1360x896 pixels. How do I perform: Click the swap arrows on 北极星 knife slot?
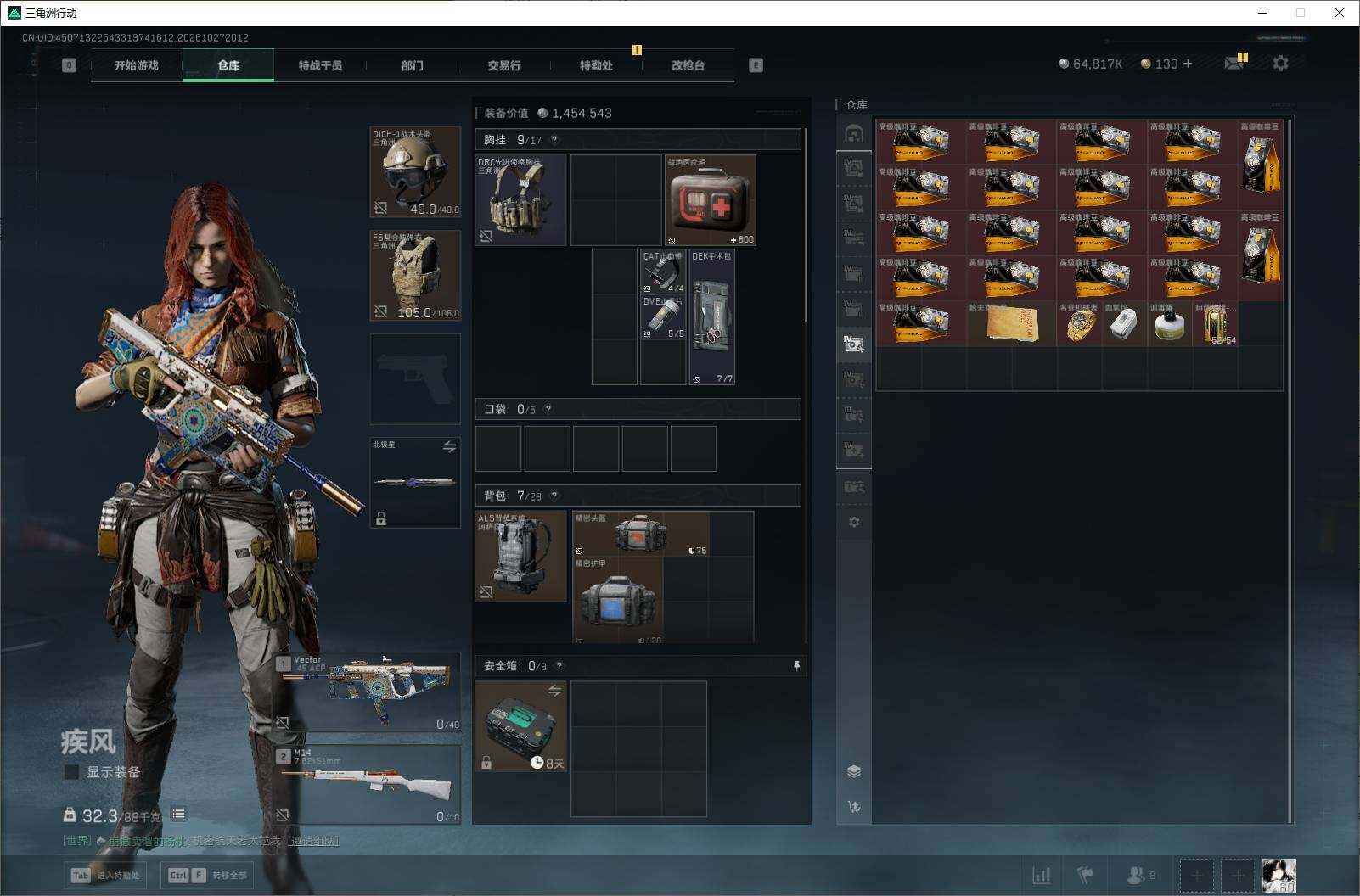coord(449,446)
